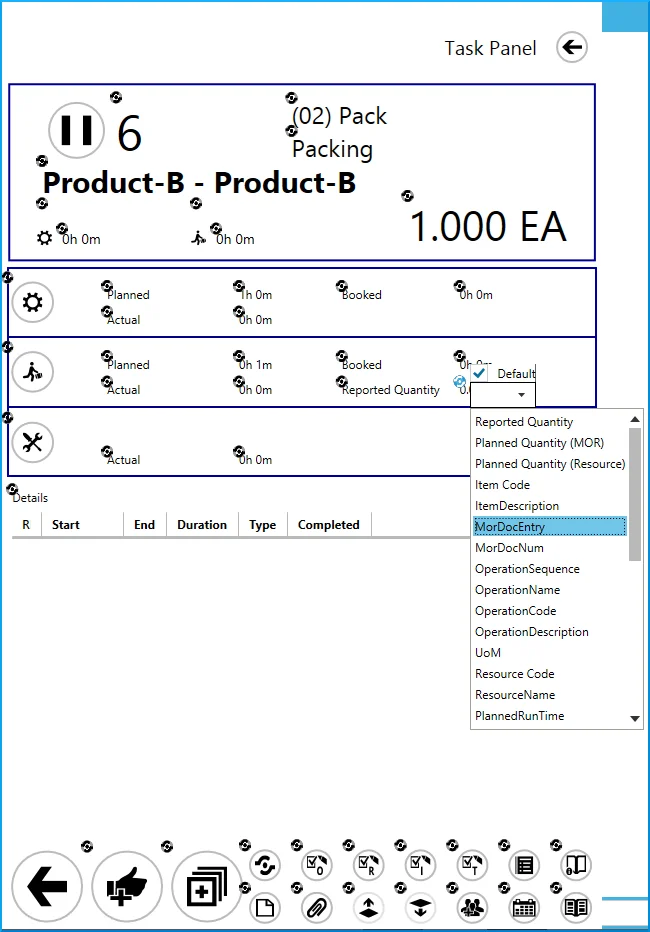Click the thumbs-up with plus icon
Screen dimensions: 650x932
click(127, 887)
